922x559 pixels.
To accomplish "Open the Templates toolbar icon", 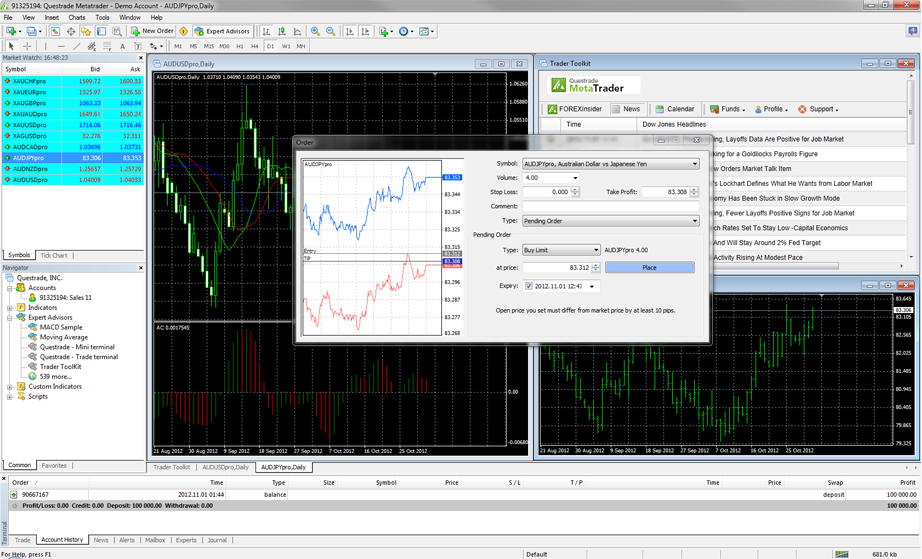I will click(425, 31).
